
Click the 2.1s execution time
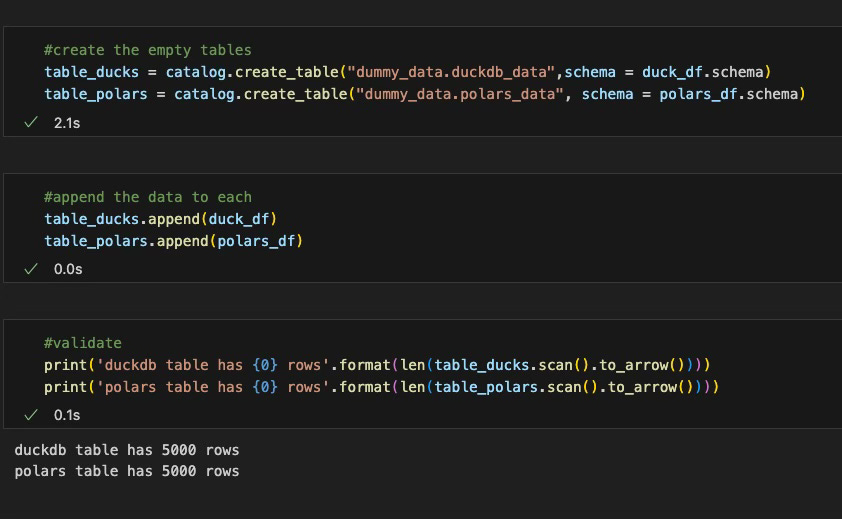point(67,123)
